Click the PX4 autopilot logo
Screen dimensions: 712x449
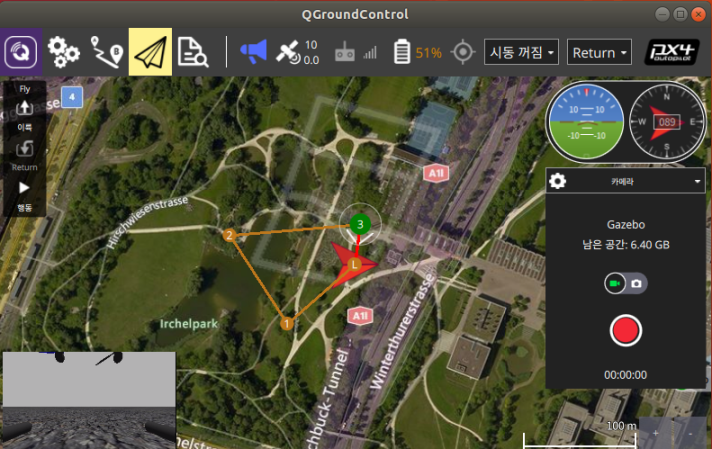(672, 52)
